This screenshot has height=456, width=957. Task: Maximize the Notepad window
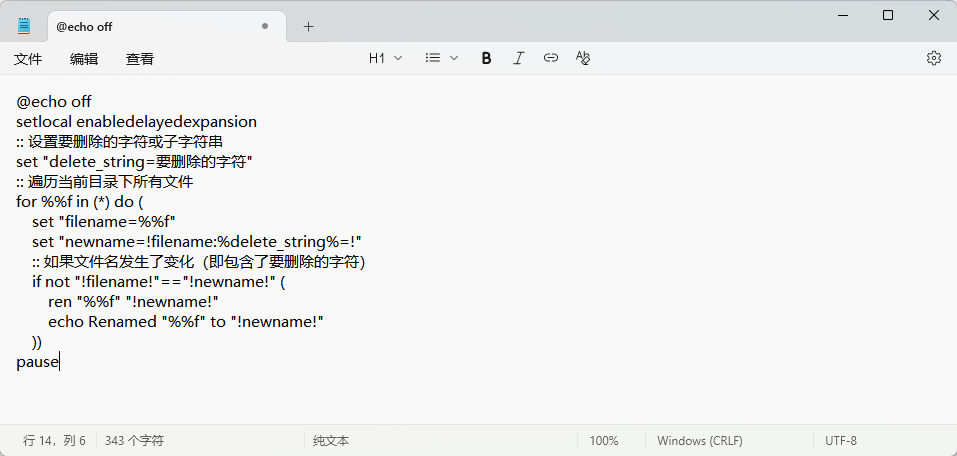click(888, 15)
